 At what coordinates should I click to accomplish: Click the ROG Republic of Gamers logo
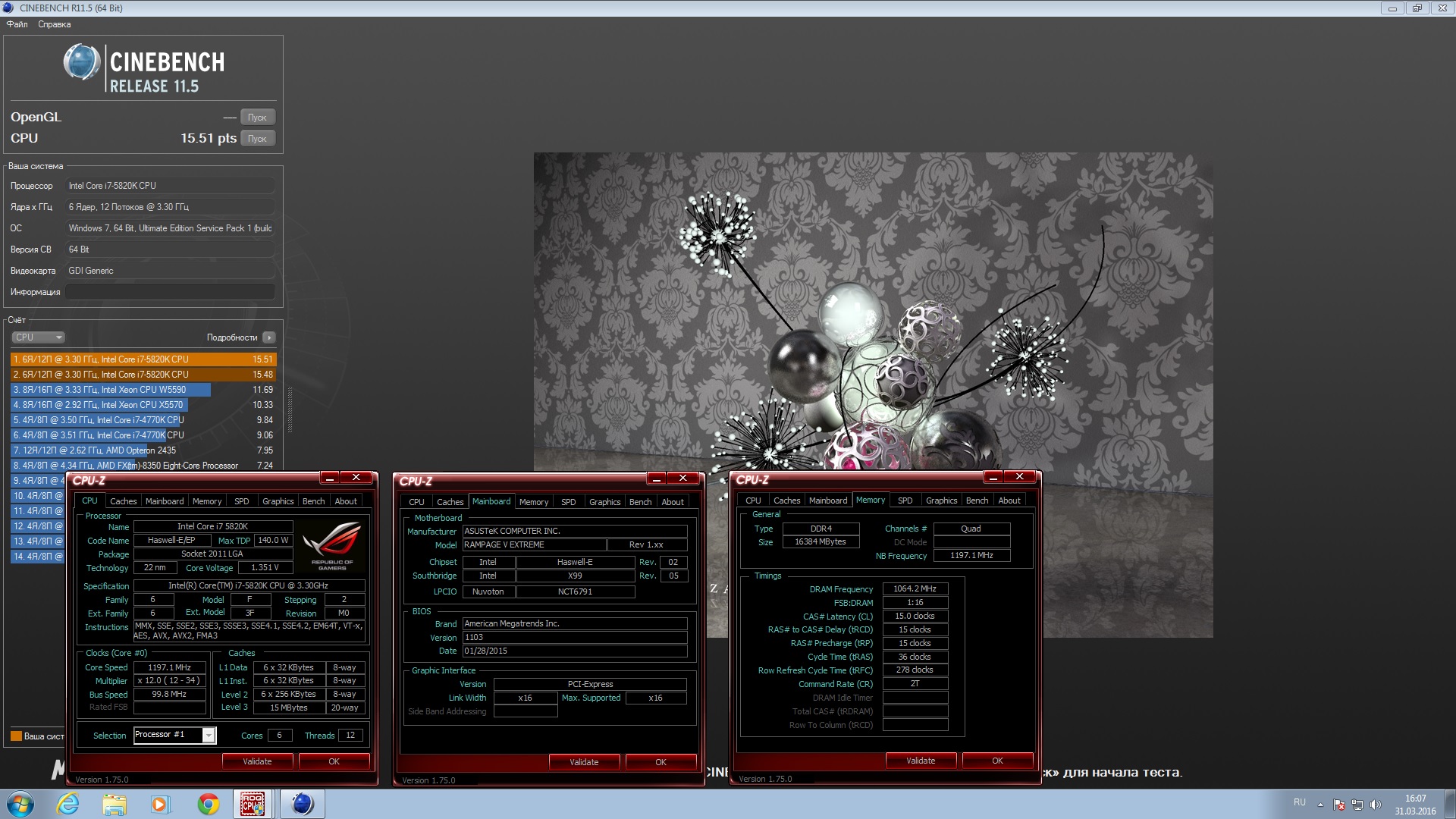tap(331, 544)
